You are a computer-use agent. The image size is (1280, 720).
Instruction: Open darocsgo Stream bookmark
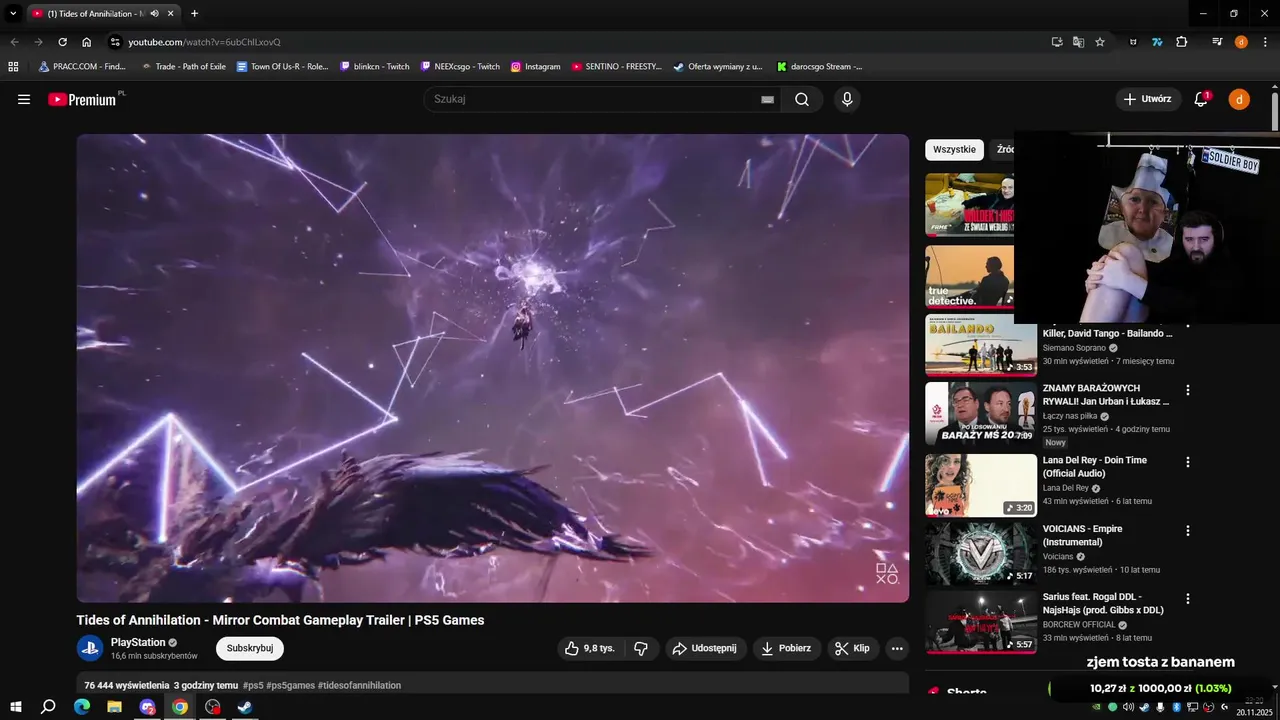(x=819, y=66)
